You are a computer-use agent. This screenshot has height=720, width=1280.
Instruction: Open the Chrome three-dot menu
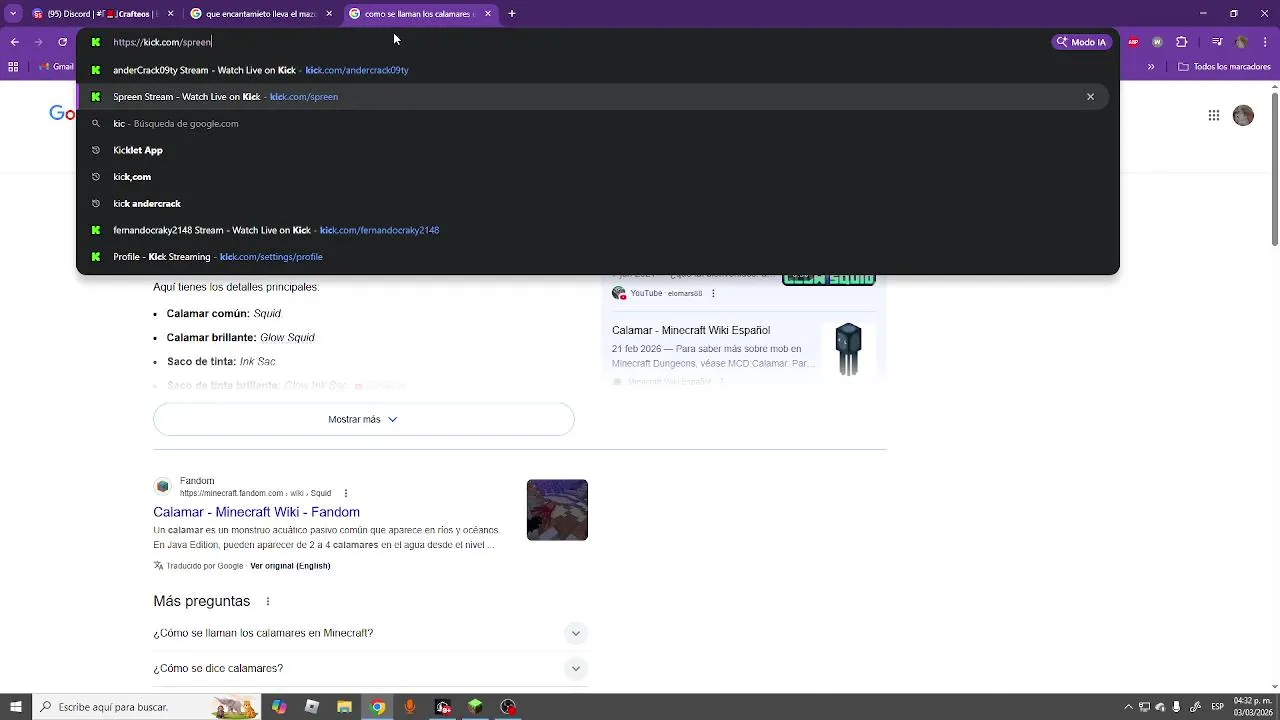point(1266,42)
